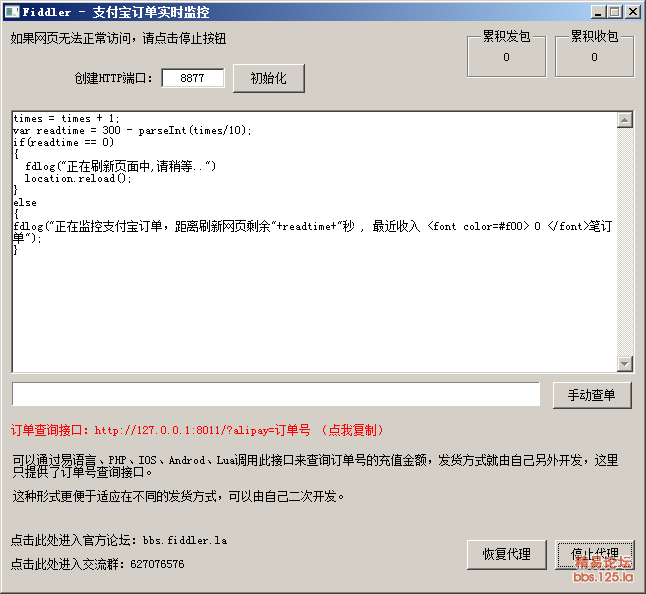Screen dimensions: 646x594
Task: Click the log scrollbar down arrow
Action: [x=625, y=364]
